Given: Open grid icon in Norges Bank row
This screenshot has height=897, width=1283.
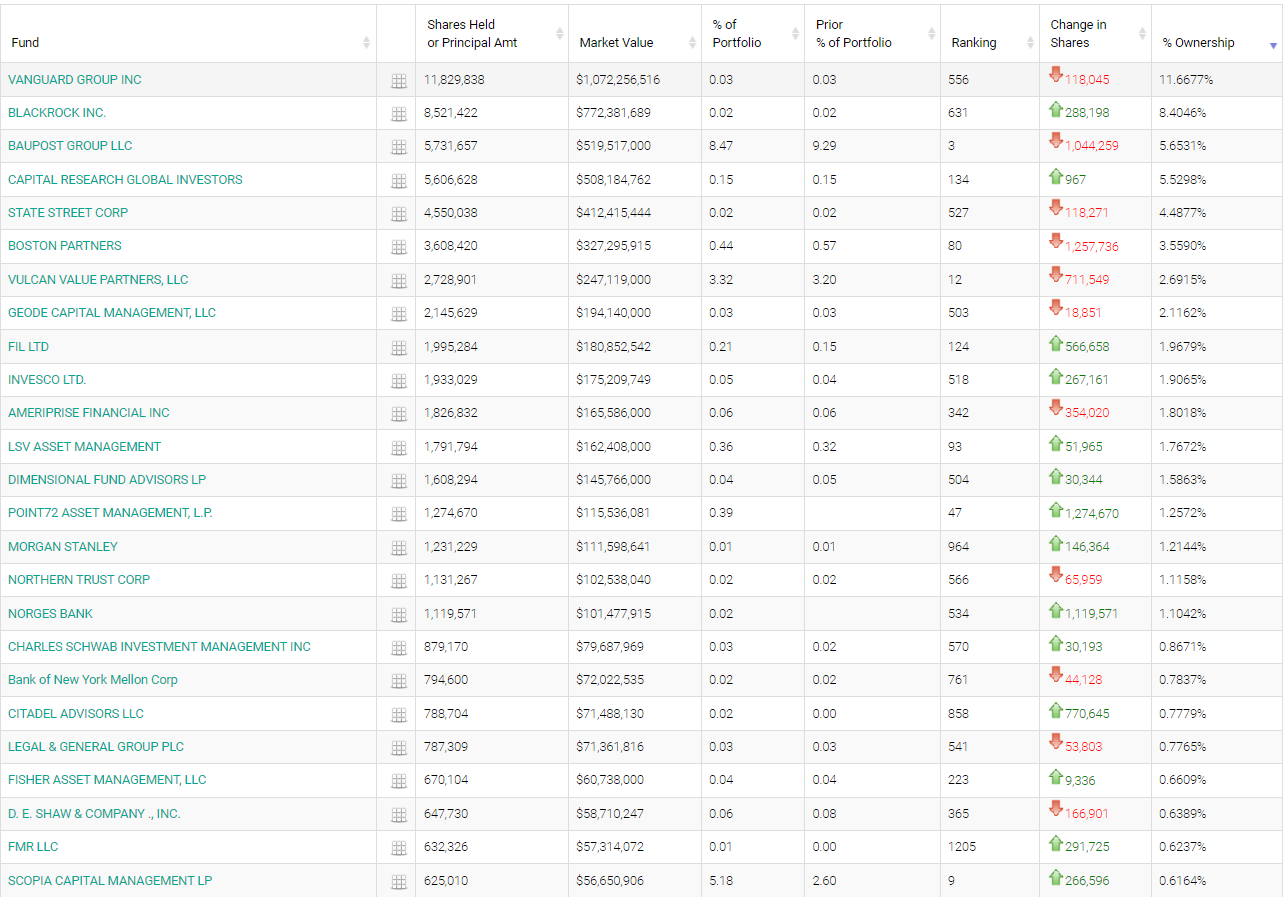Looking at the screenshot, I should (x=398, y=615).
